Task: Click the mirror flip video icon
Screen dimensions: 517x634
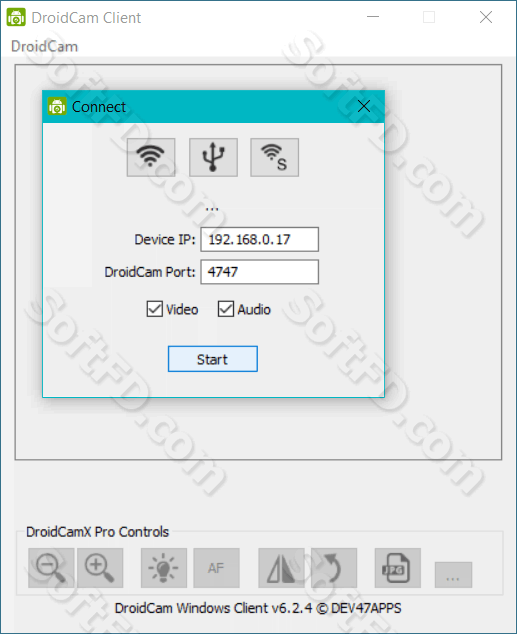Action: click(281, 568)
